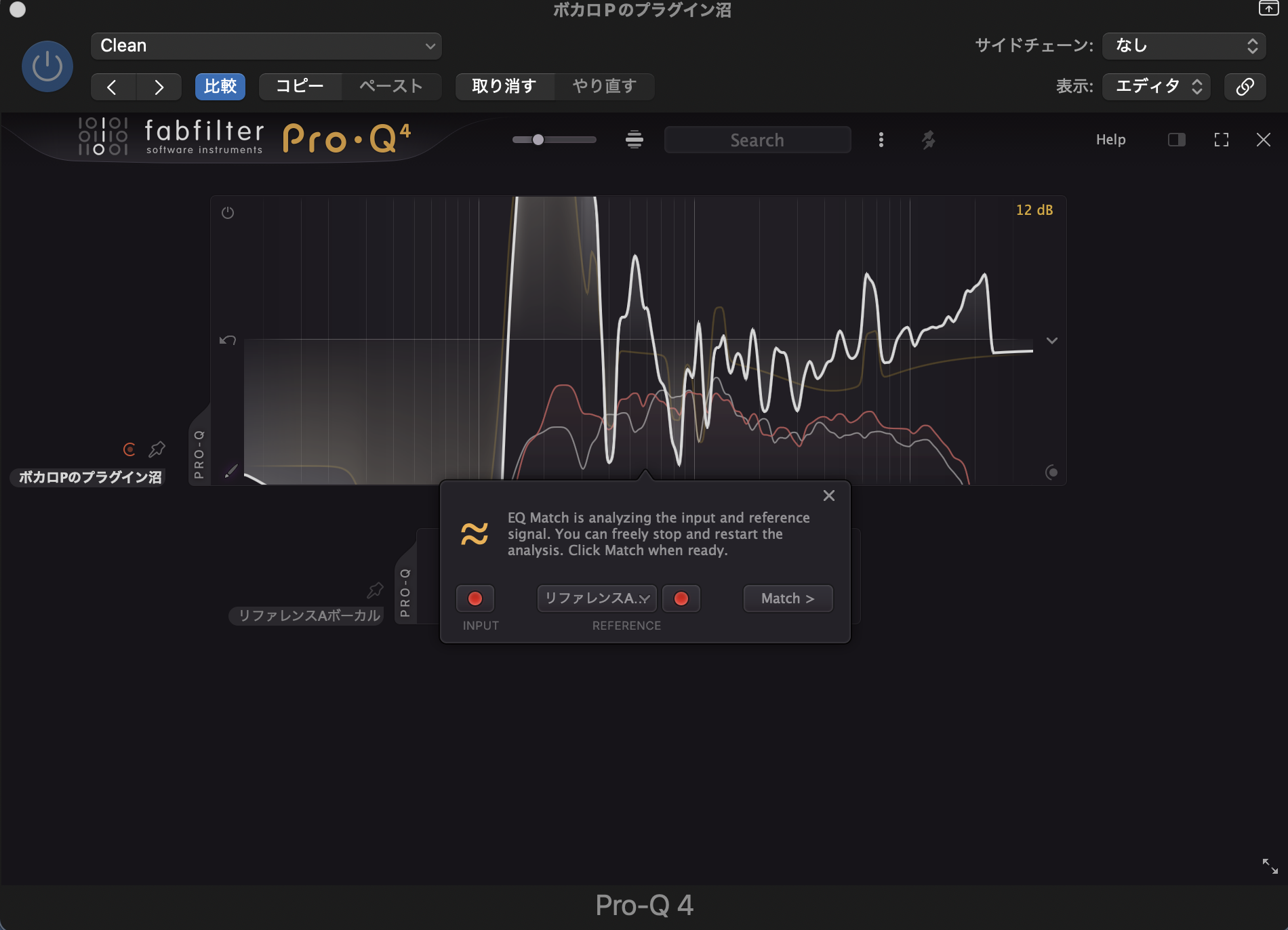This screenshot has height=930, width=1288.
Task: Click the undo arrow in EQ display
Action: point(228,340)
